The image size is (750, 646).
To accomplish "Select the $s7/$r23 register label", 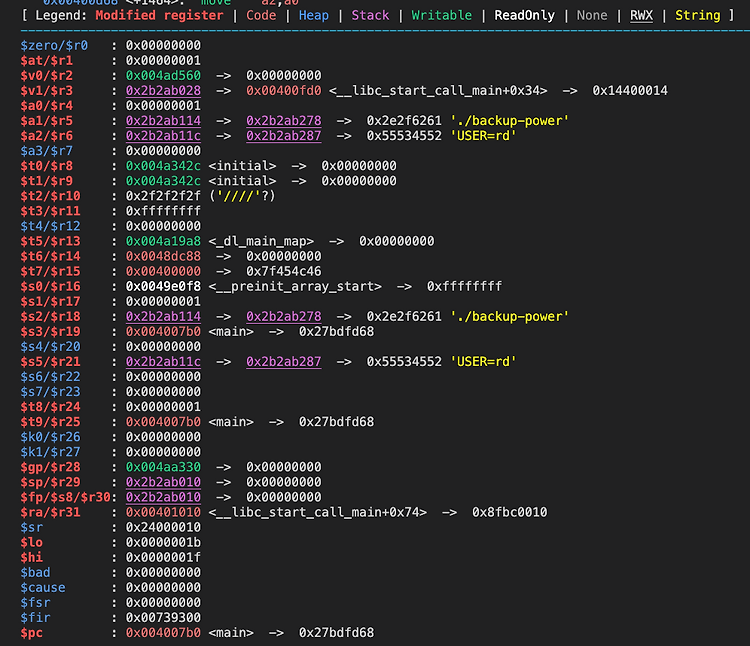I will (x=50, y=392).
